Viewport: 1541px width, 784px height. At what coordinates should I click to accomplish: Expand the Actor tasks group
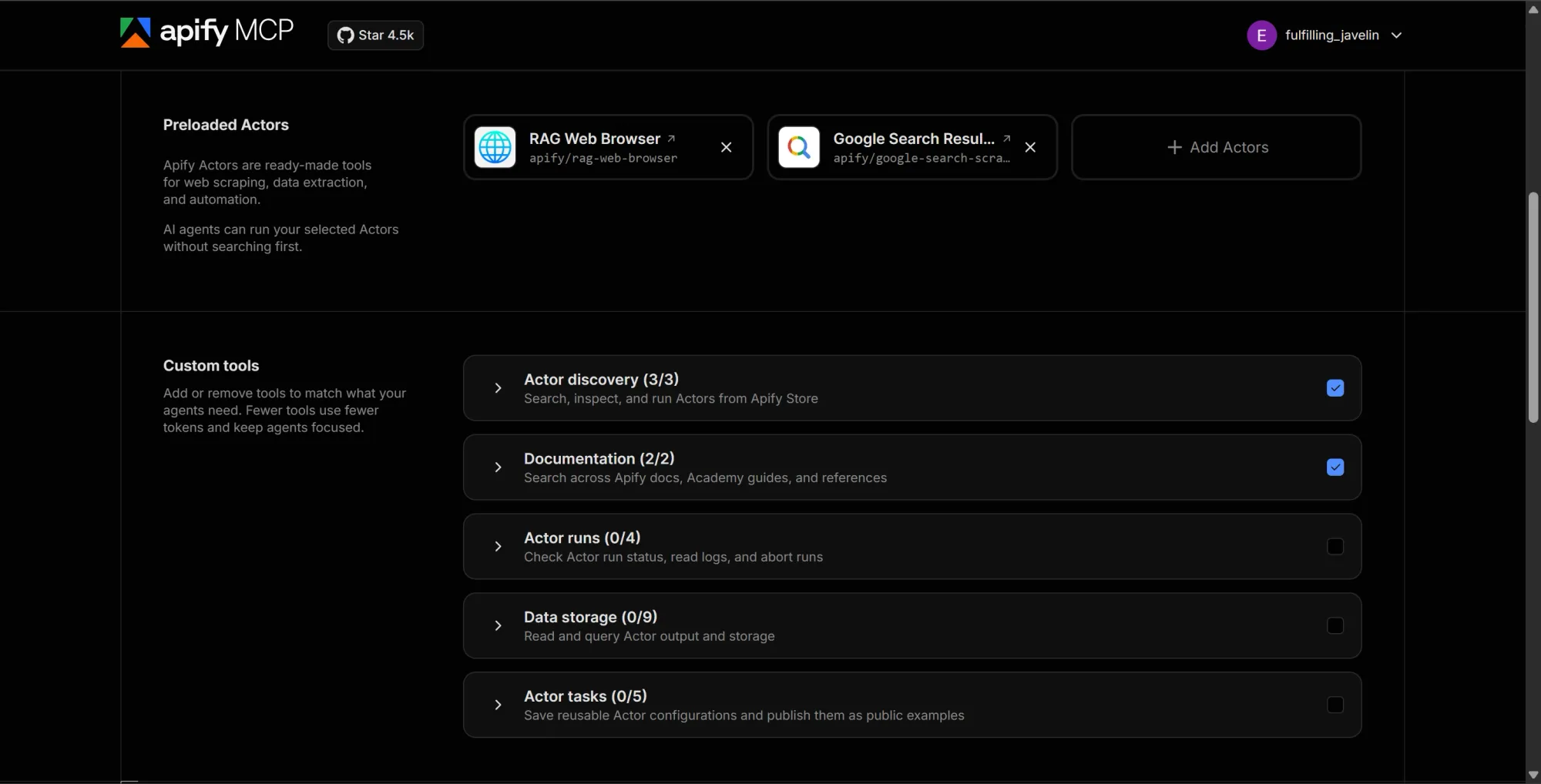point(498,705)
